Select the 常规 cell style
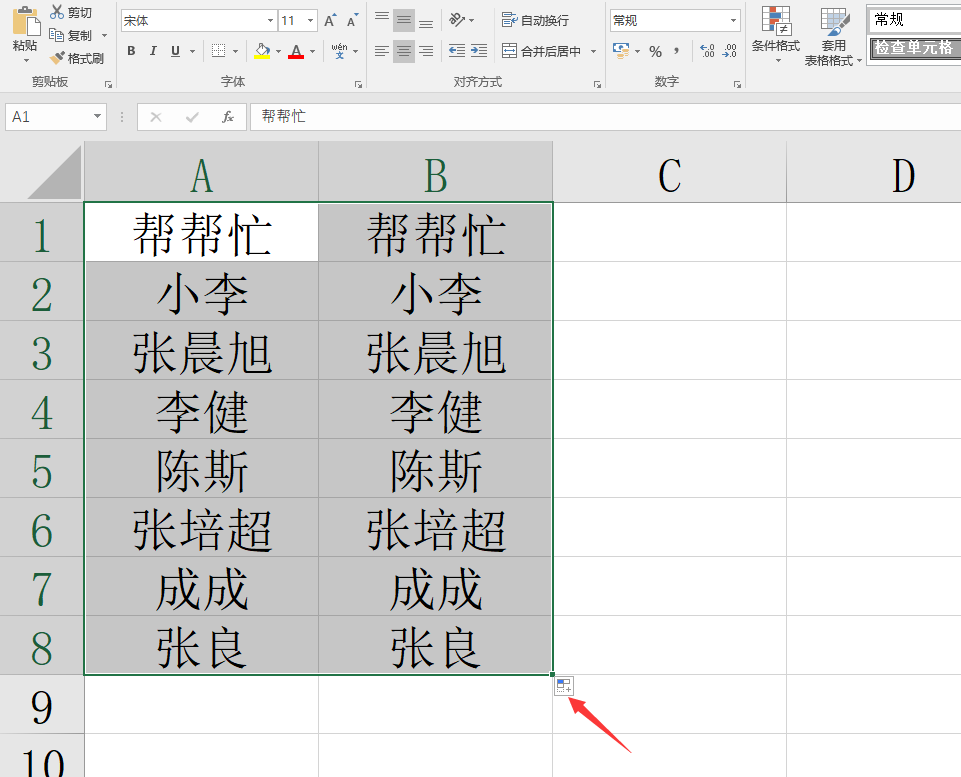Screen dimensions: 961x777 914,20
